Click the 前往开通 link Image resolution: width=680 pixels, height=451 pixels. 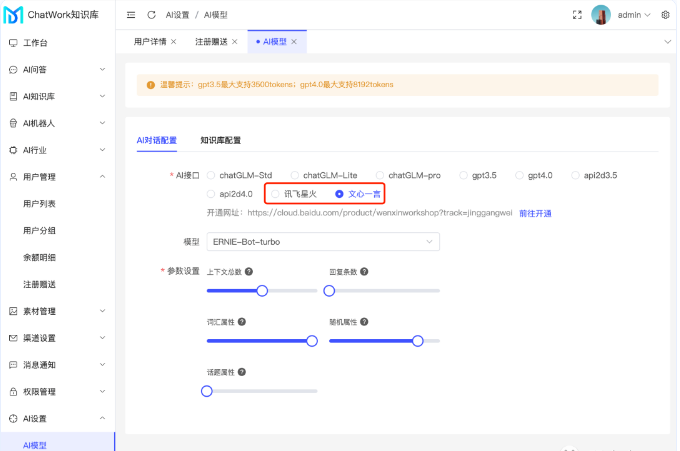point(536,213)
